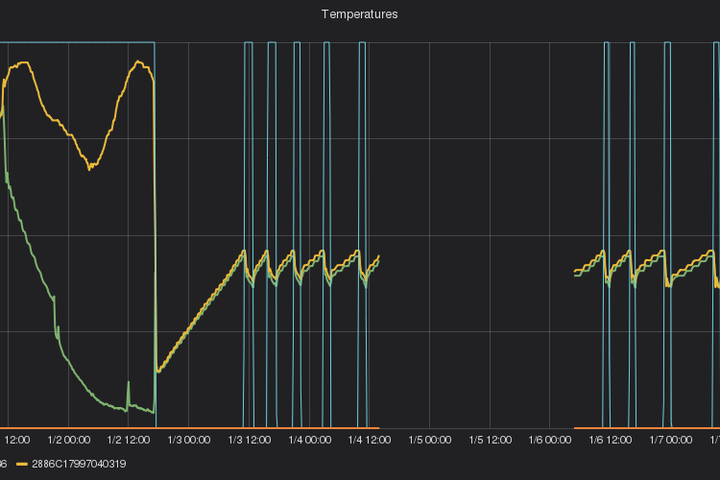The width and height of the screenshot is (720, 480).
Task: Click the 1/5 12:00 axis label
Action: click(x=490, y=440)
